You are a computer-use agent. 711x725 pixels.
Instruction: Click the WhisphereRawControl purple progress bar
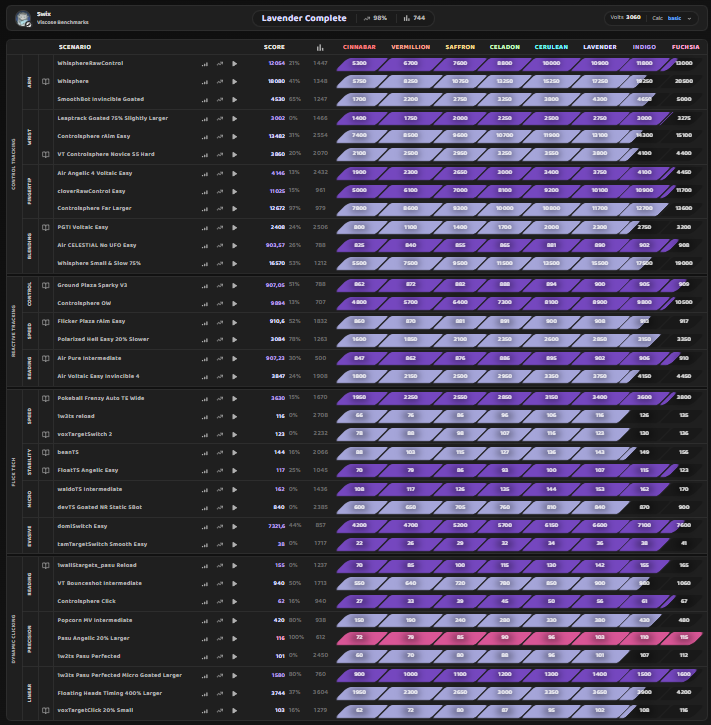tap(507, 64)
